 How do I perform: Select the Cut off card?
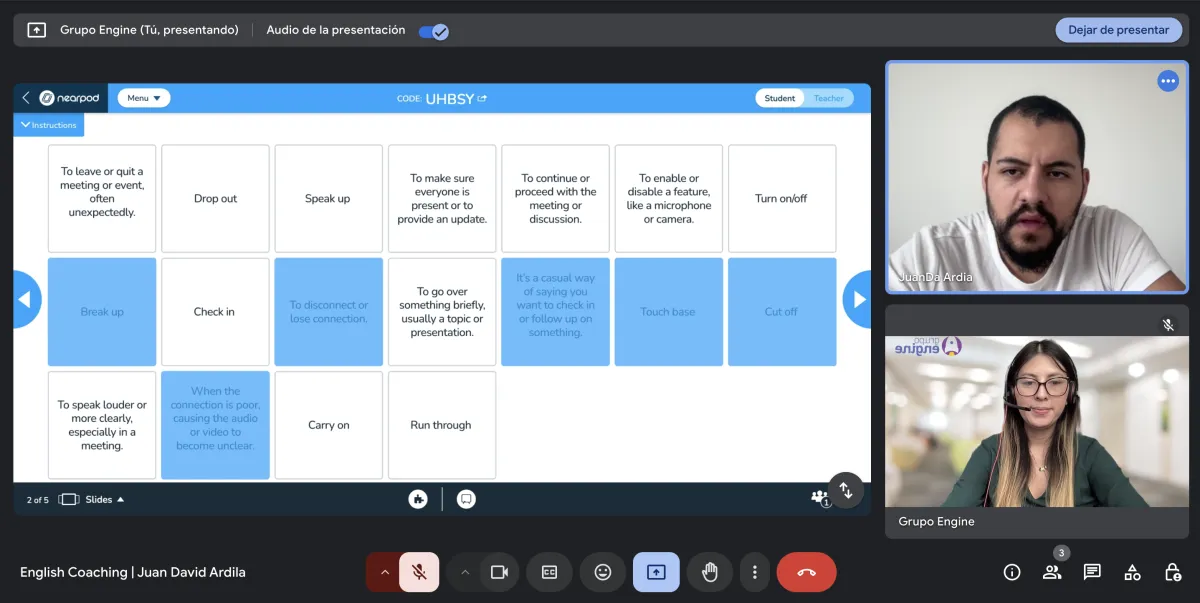[x=782, y=312]
